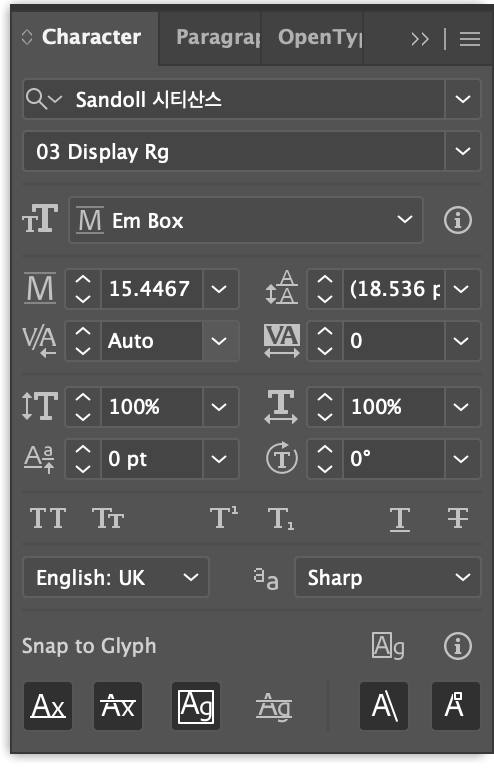Toggle Small Caps formatting
This screenshot has height=768, width=494.
coord(108,518)
